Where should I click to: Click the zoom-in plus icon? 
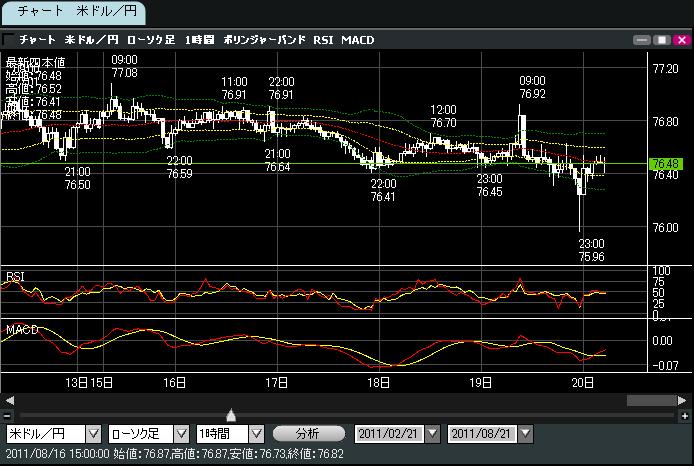click(x=685, y=414)
